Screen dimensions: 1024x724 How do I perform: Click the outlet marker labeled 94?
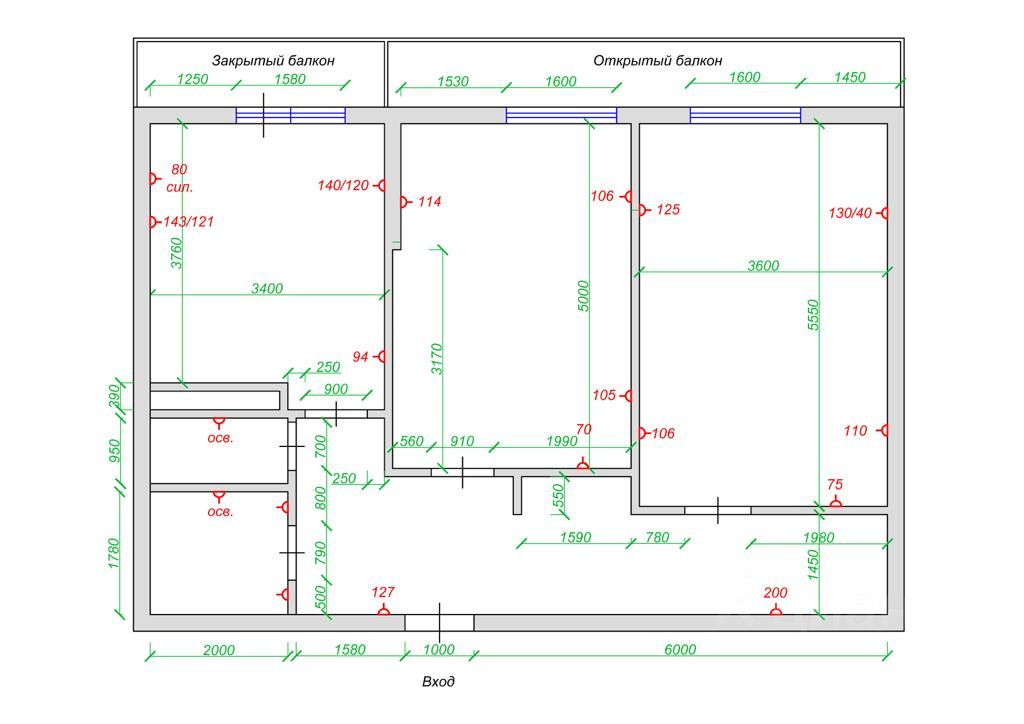(x=380, y=356)
